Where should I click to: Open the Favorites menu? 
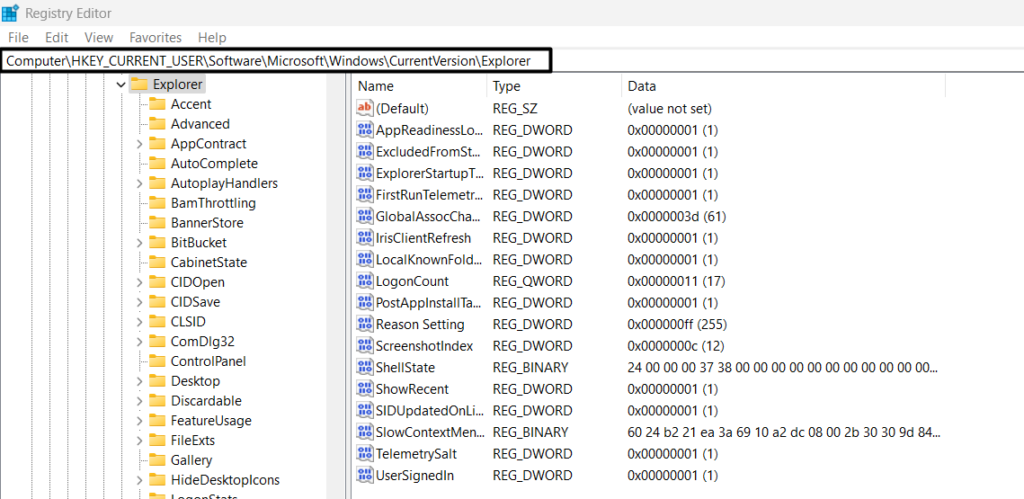click(155, 37)
